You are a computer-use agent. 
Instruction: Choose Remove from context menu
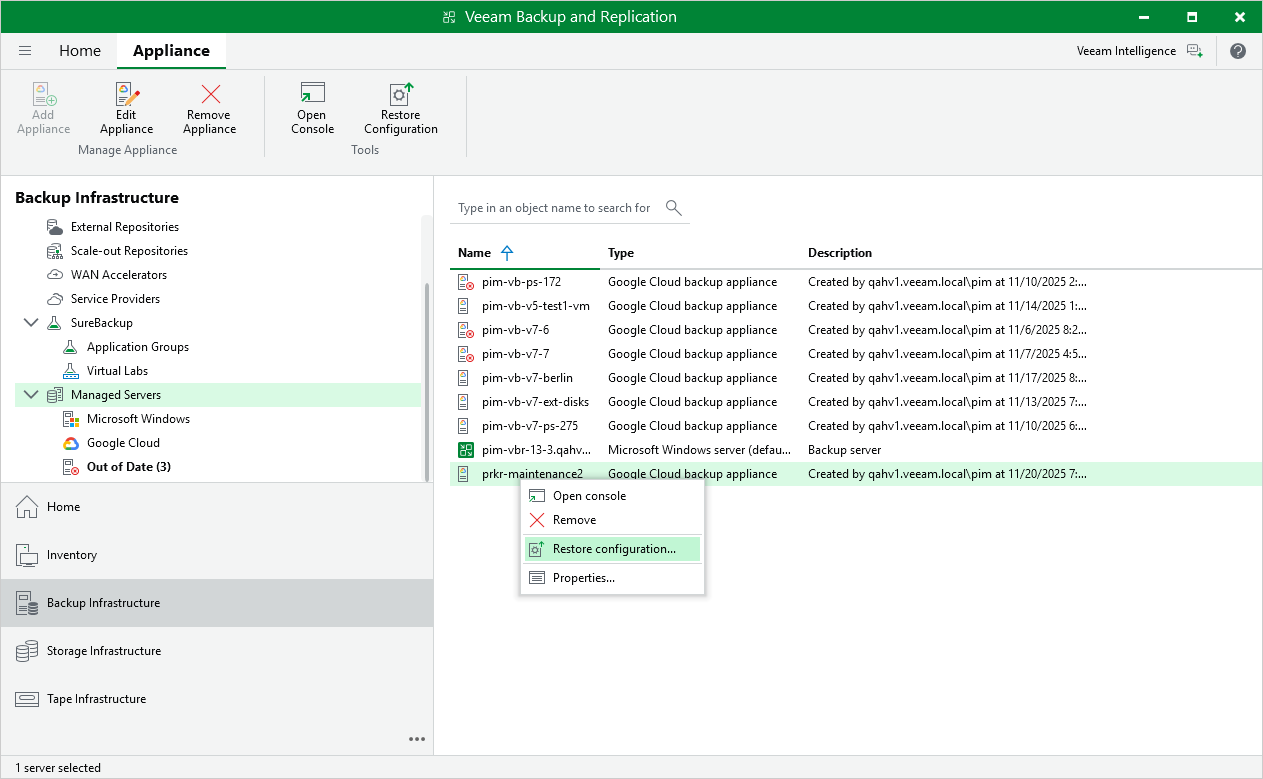pos(612,520)
